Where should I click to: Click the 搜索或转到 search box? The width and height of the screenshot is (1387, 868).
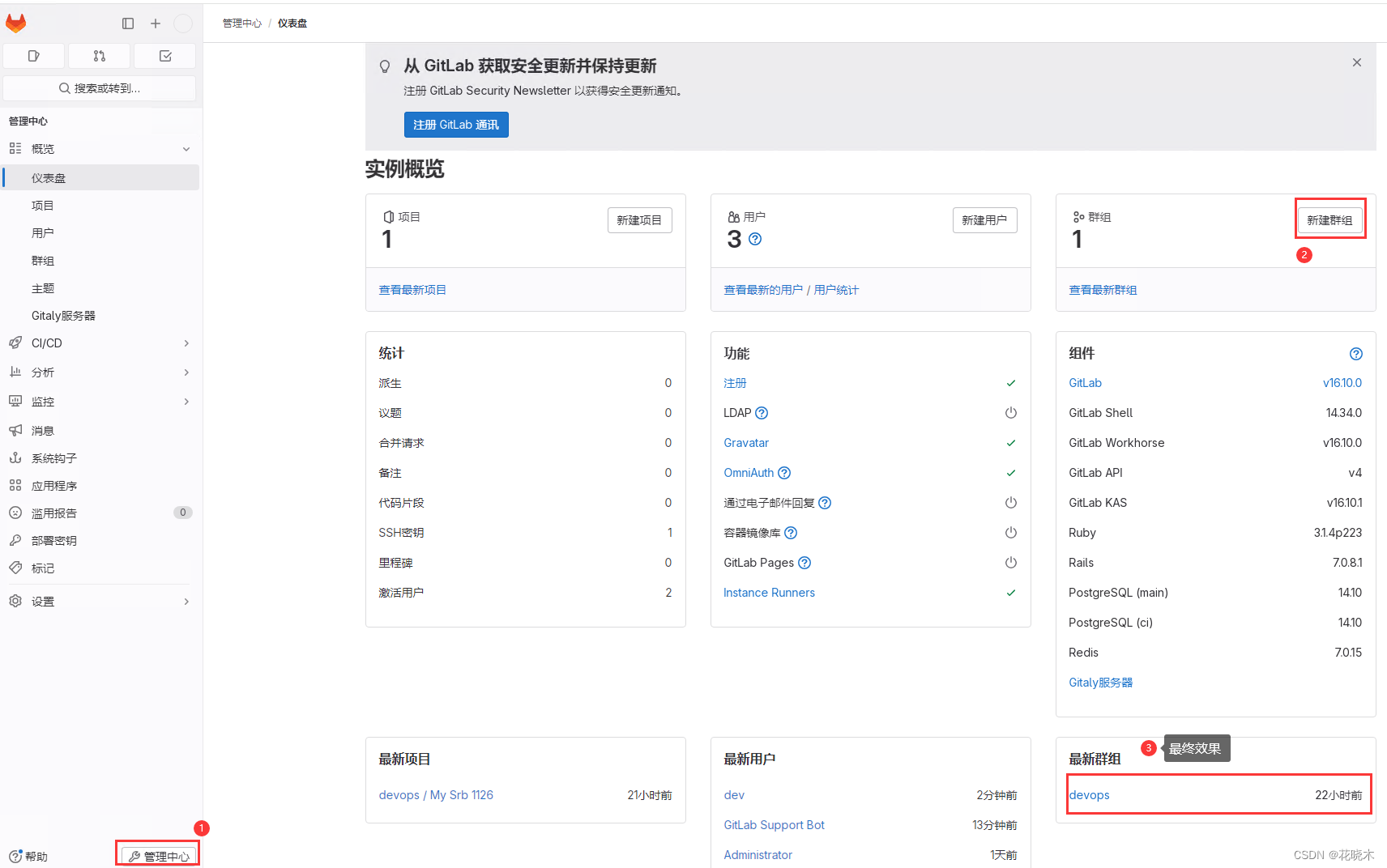point(100,88)
